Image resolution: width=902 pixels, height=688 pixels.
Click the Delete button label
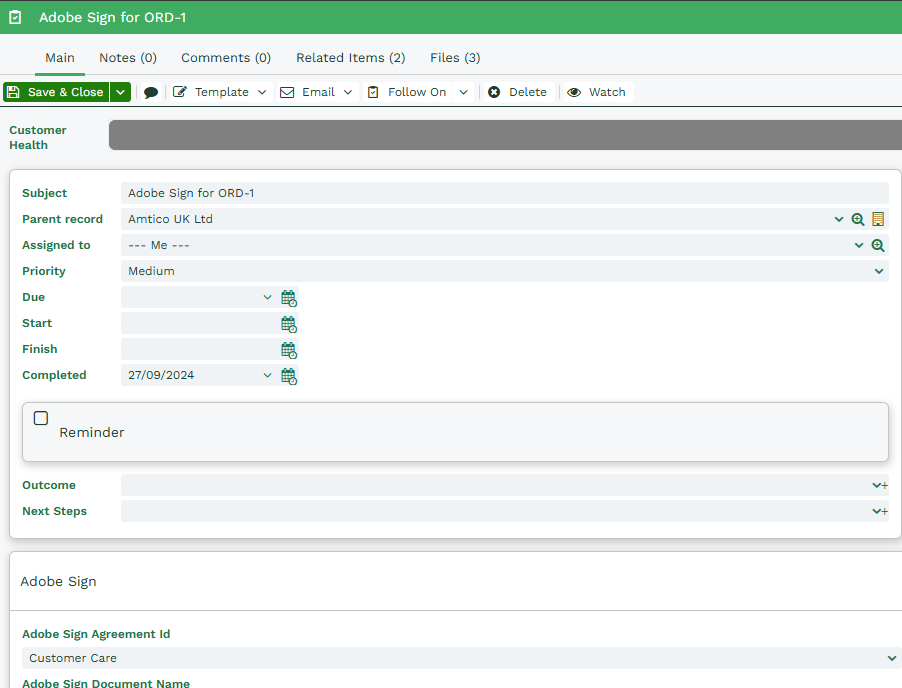pos(528,92)
